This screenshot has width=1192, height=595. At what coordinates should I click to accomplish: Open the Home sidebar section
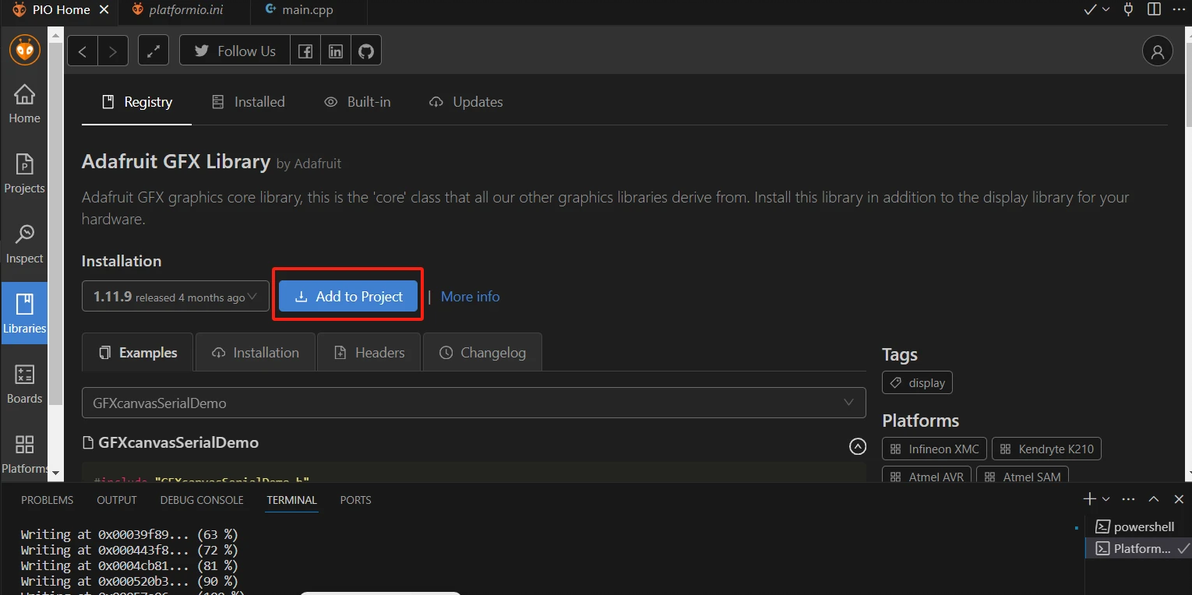pos(24,105)
